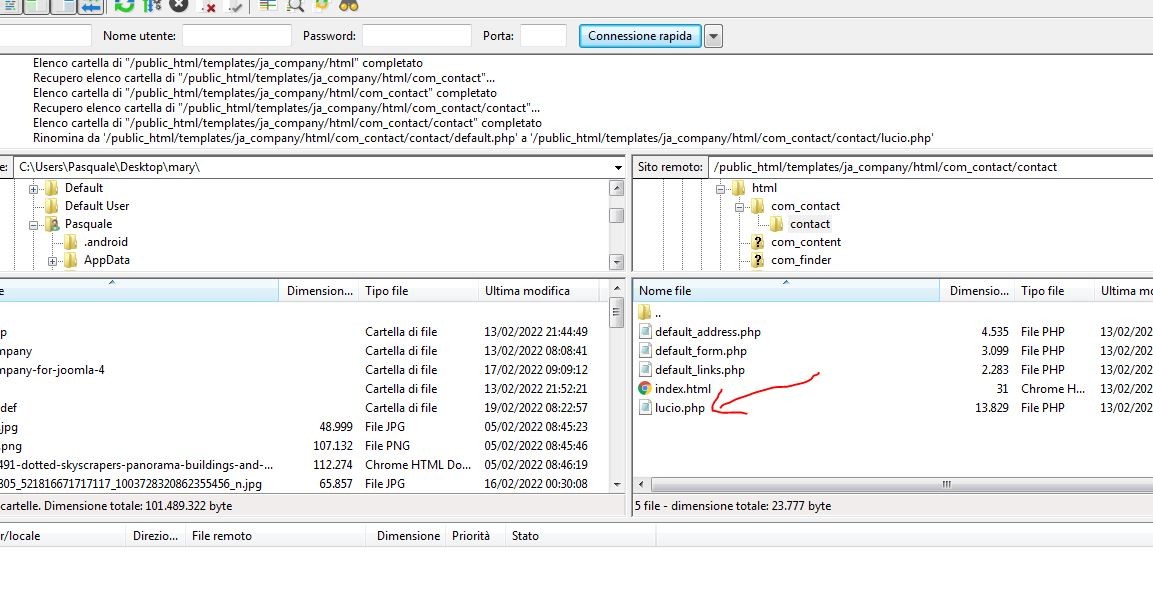Click the cancel current operation icon
This screenshot has height=598, width=1153.
pos(179,5)
